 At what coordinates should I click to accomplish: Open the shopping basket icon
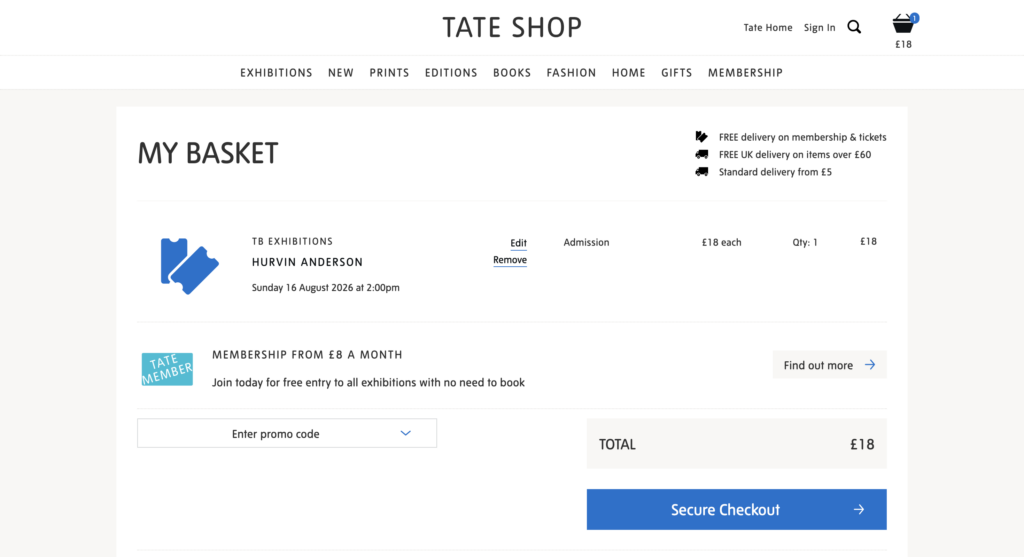(x=903, y=24)
